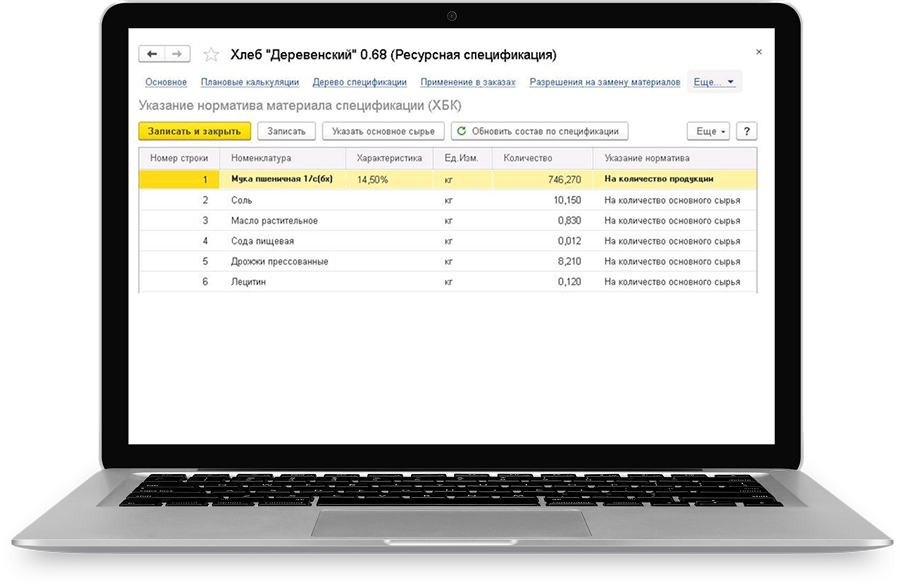
Task: Click Обновить состав по спецификации
Action: tap(540, 131)
